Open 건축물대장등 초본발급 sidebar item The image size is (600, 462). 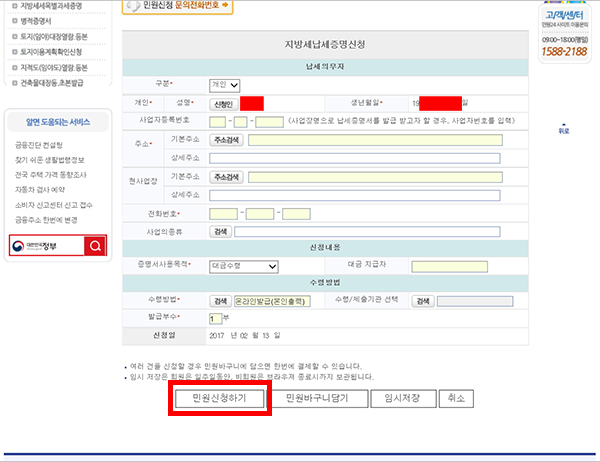click(52, 83)
